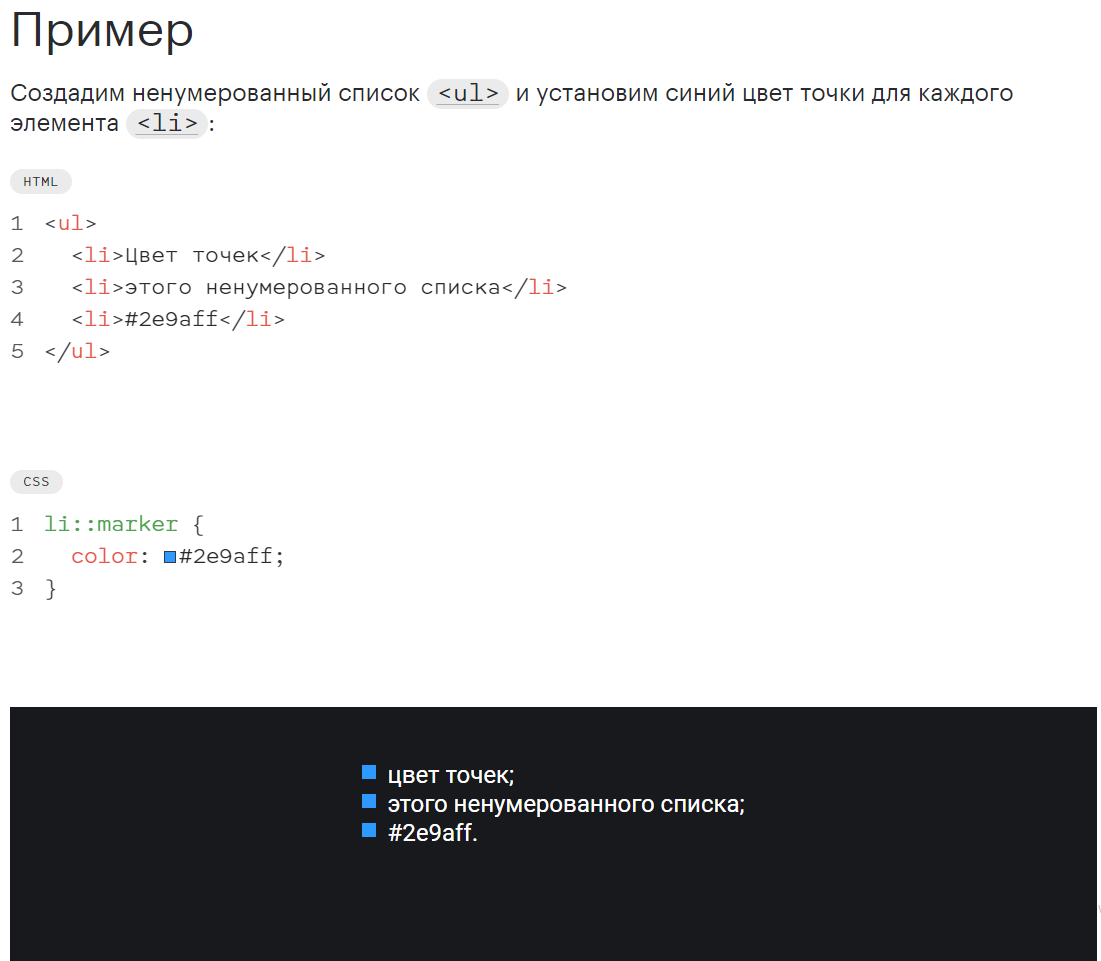Click the HTML label badge
The width and height of the screenshot is (1101, 961).
41,182
